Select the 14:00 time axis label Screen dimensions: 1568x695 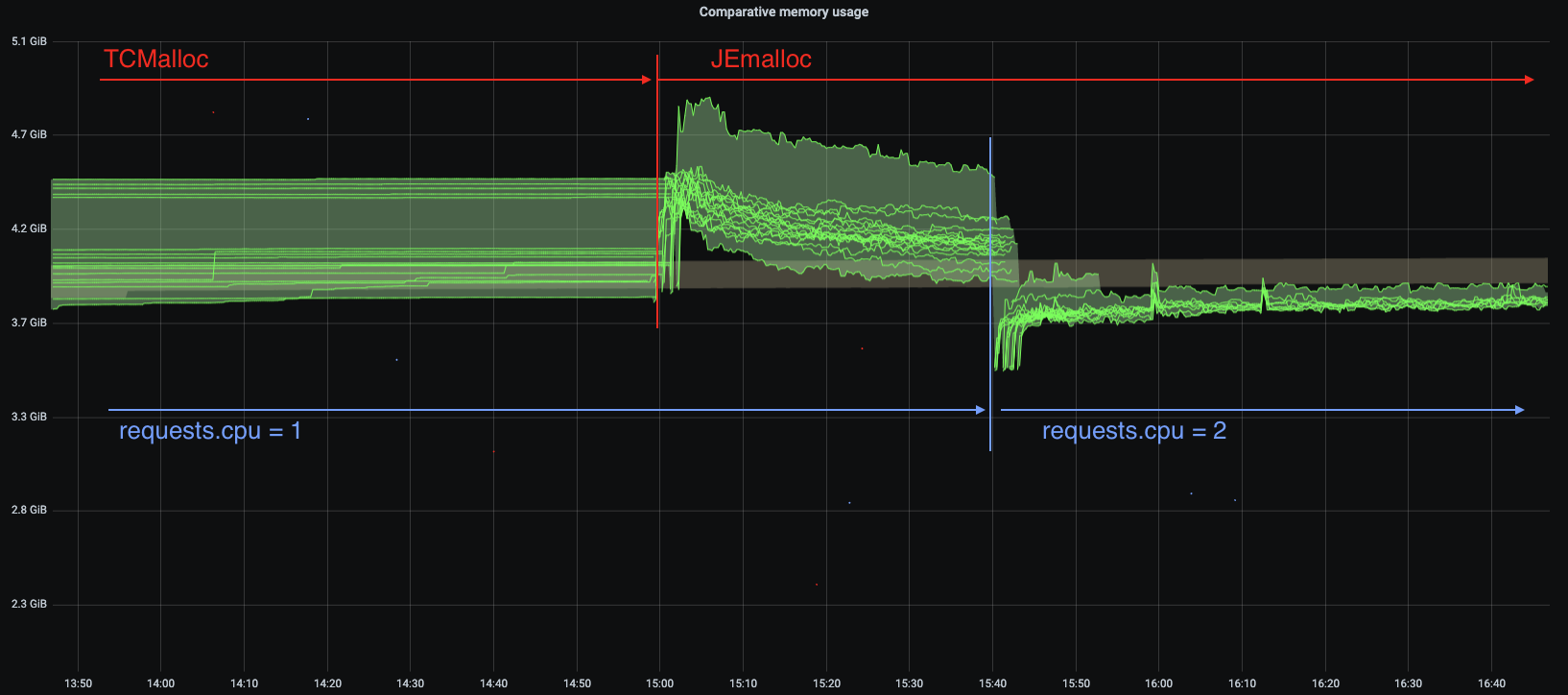click(x=161, y=683)
